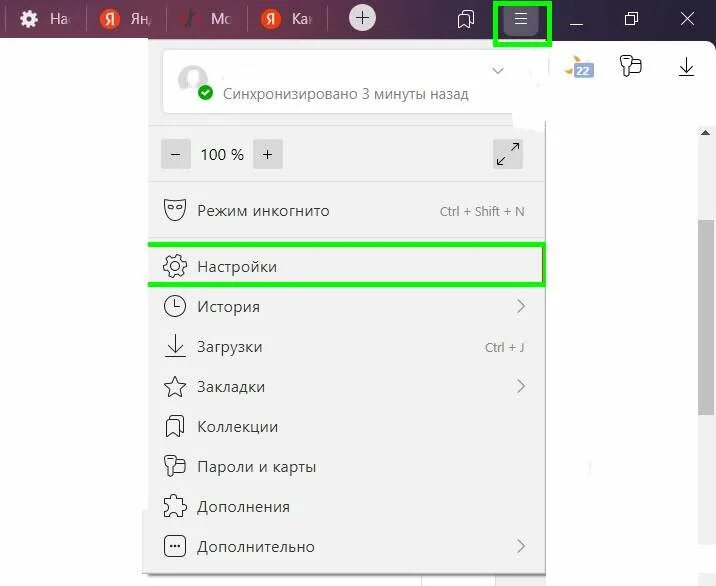Open the collections bookmark icon in title bar
The image size is (716, 586).
(x=465, y=19)
